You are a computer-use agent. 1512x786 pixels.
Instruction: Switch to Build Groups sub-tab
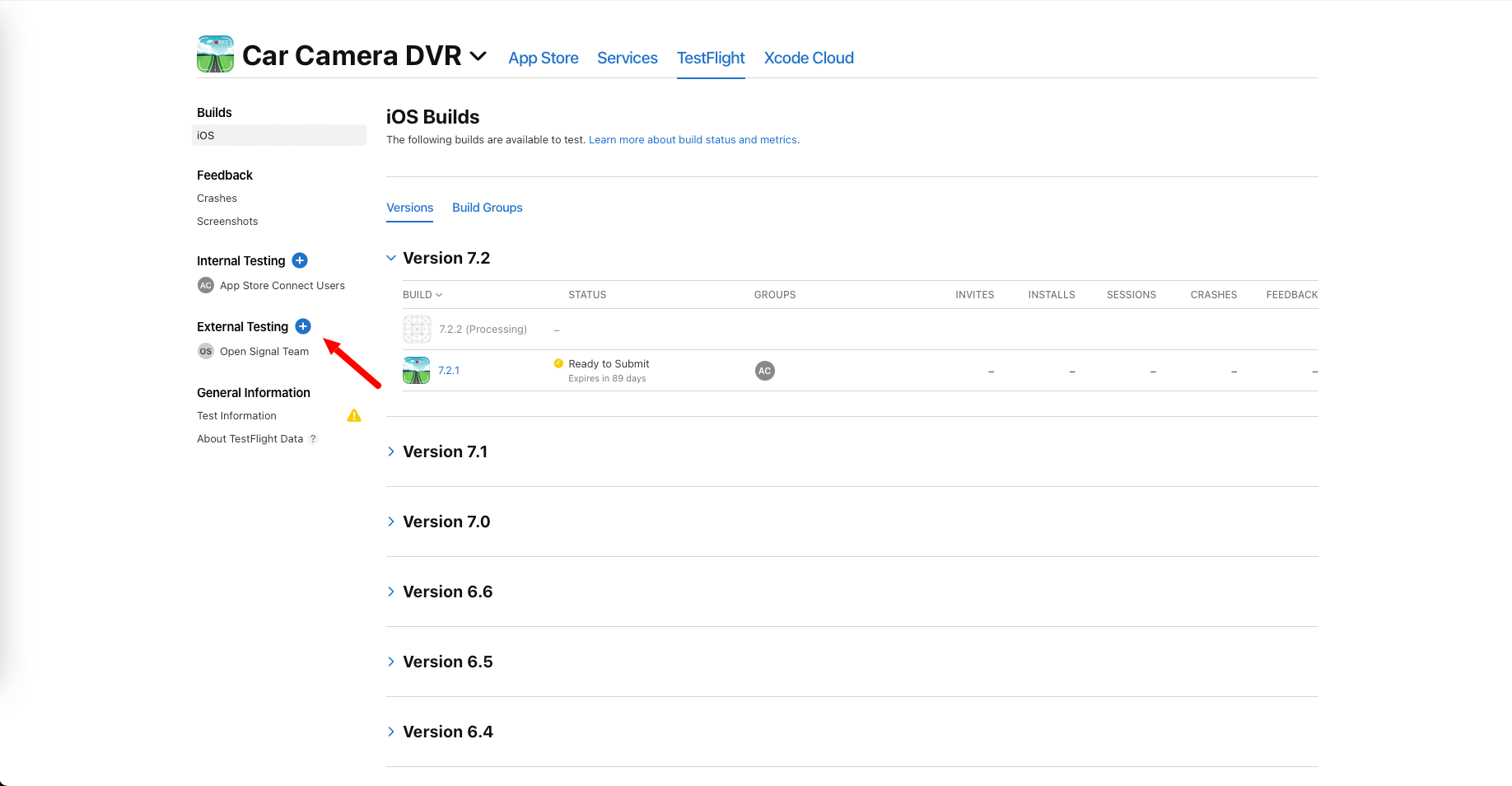[488, 208]
